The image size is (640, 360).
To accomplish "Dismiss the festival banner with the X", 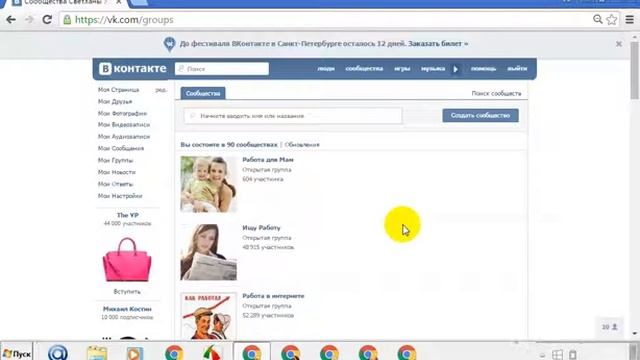I will pyautogui.click(x=619, y=44).
